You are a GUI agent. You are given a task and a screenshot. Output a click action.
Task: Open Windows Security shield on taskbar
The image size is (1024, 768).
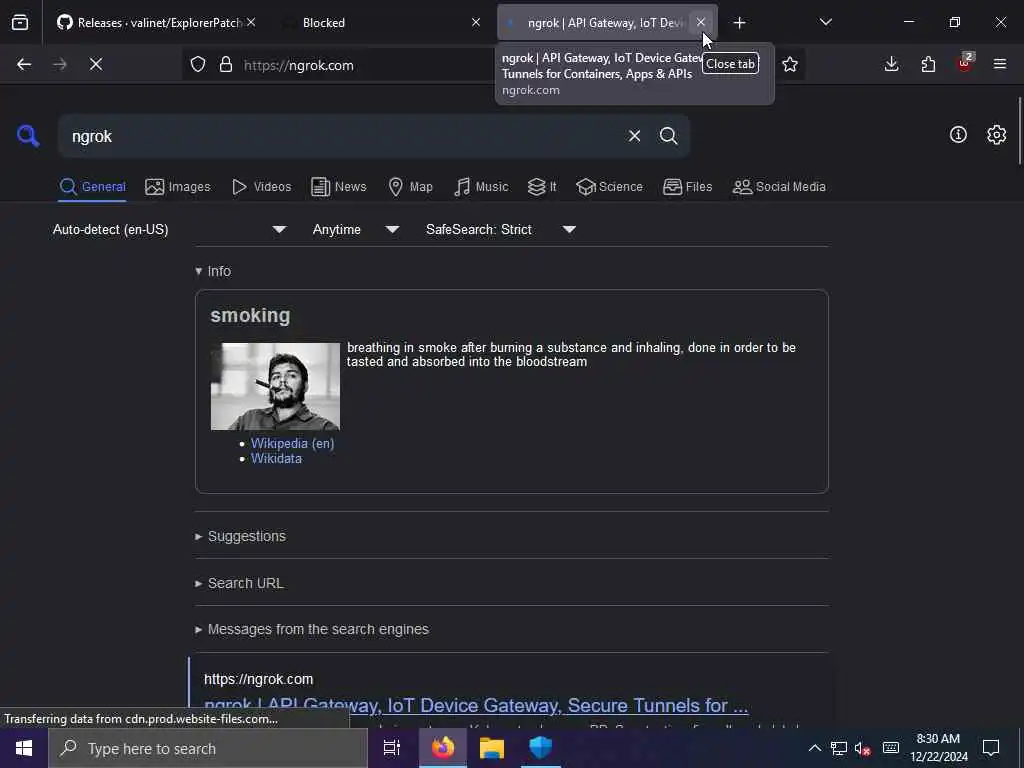click(x=541, y=748)
